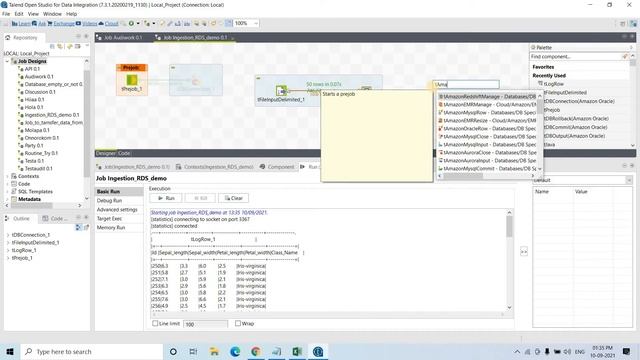Click the >> button beside the console

pyautogui.click(x=524, y=251)
